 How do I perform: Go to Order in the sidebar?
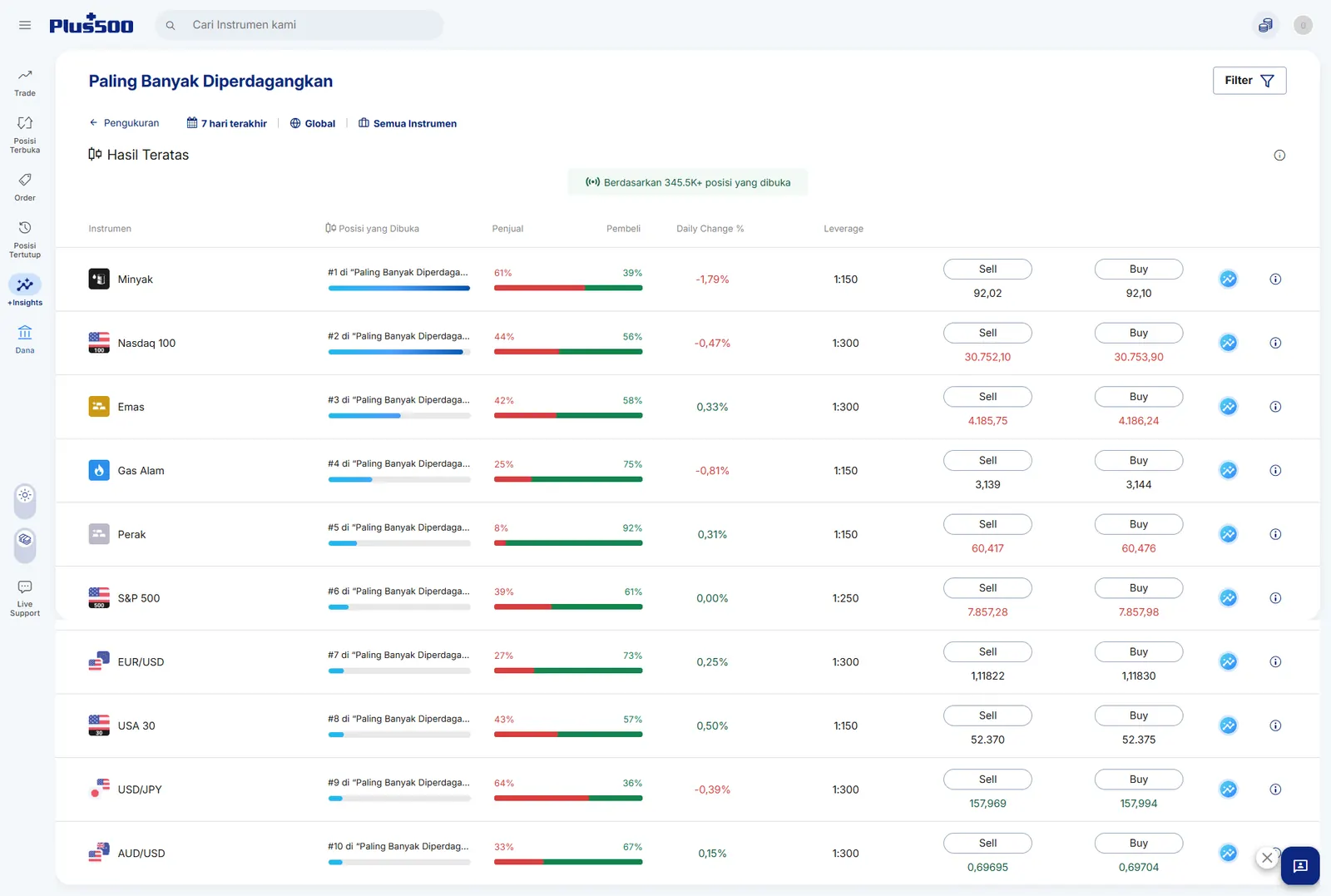pos(25,187)
